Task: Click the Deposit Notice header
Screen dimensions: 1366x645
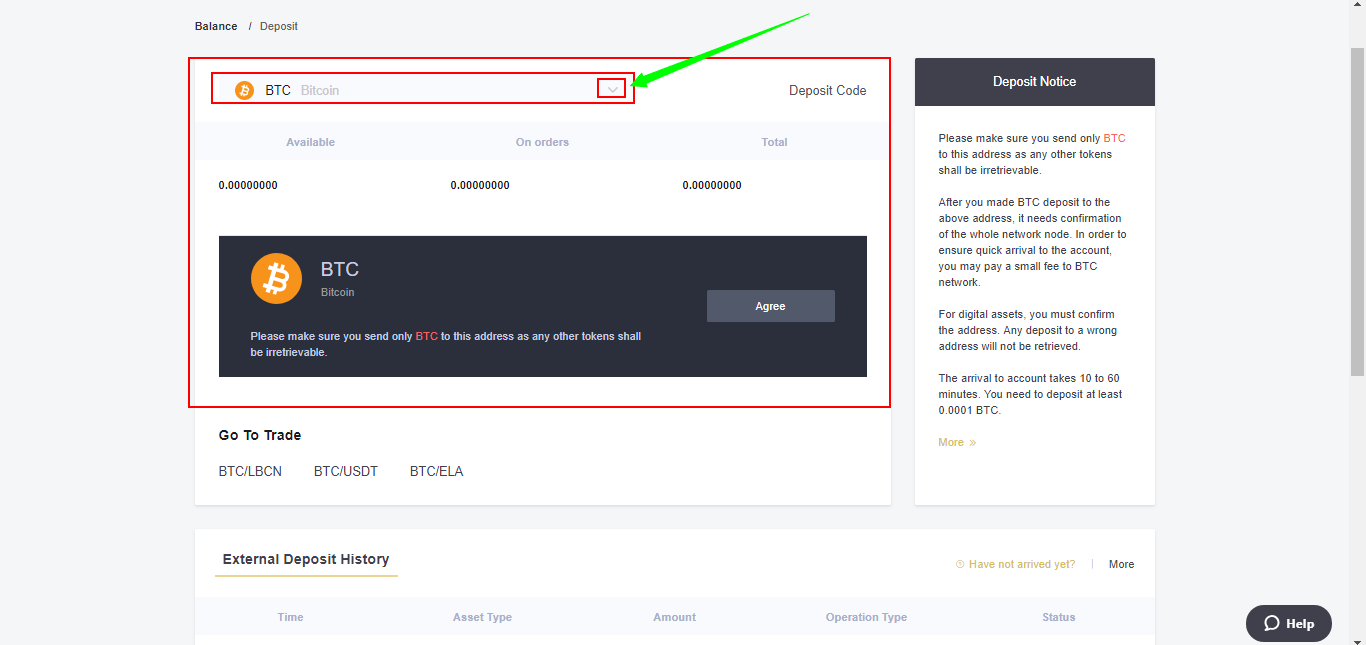Action: click(1035, 82)
